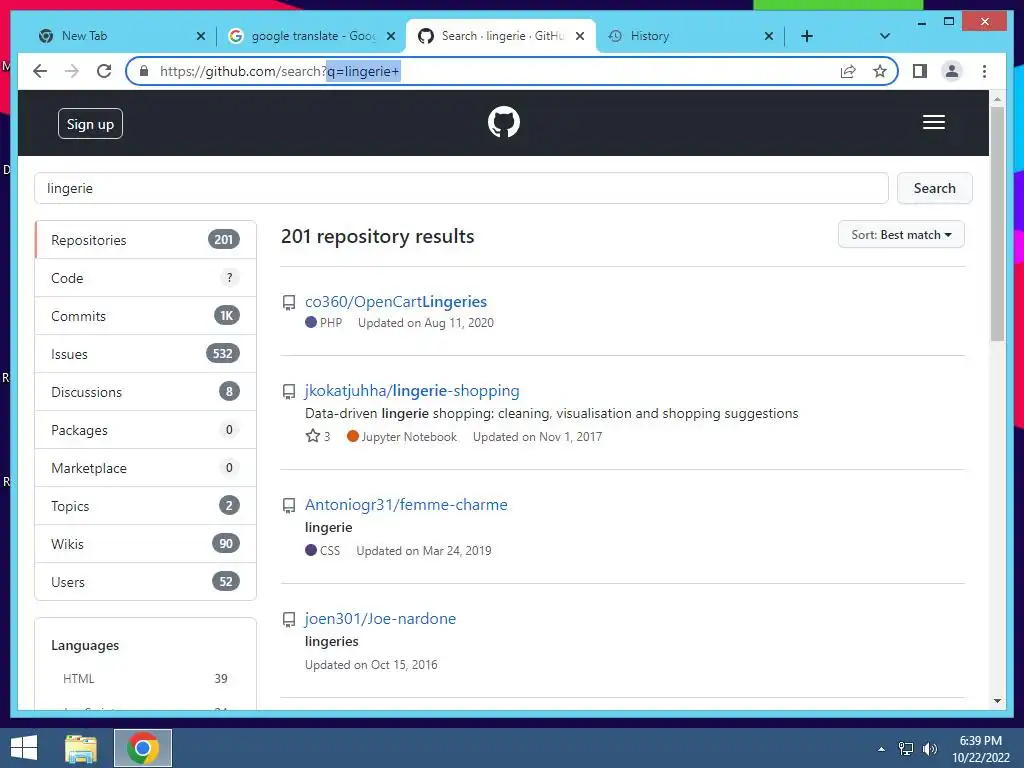The image size is (1024, 768).
Task: Open the Chrome profile avatar
Action: [x=952, y=71]
